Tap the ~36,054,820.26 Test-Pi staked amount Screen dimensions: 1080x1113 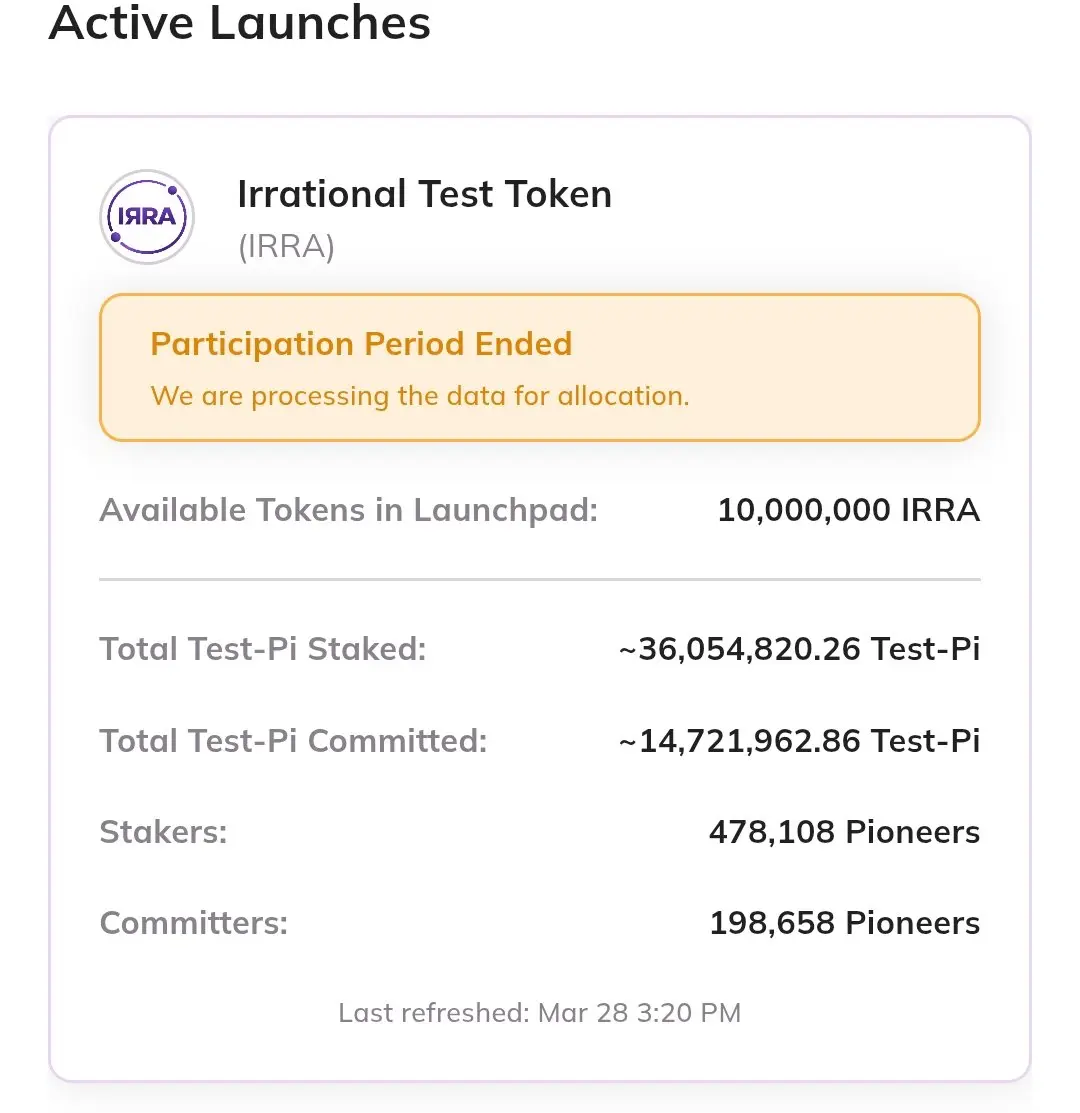pos(799,650)
